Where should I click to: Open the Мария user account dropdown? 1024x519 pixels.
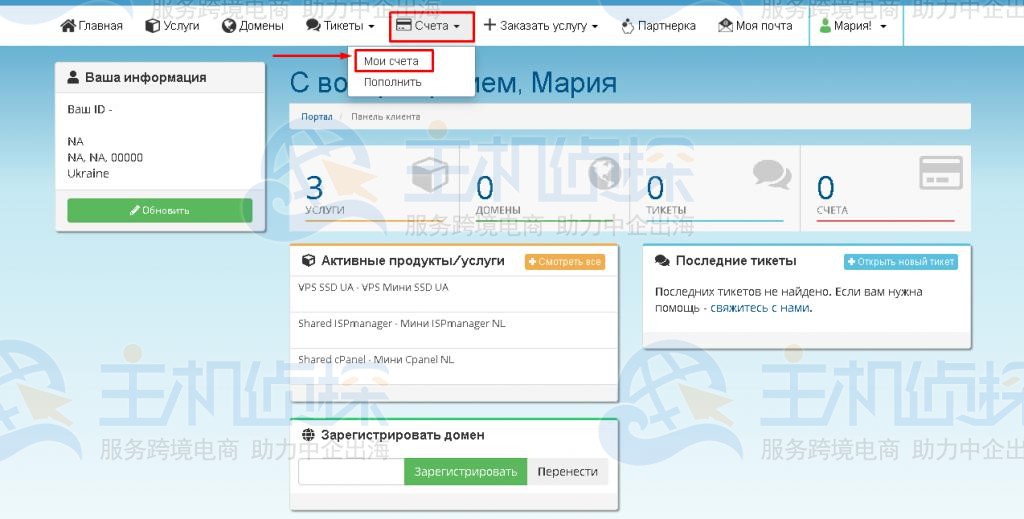coord(853,26)
